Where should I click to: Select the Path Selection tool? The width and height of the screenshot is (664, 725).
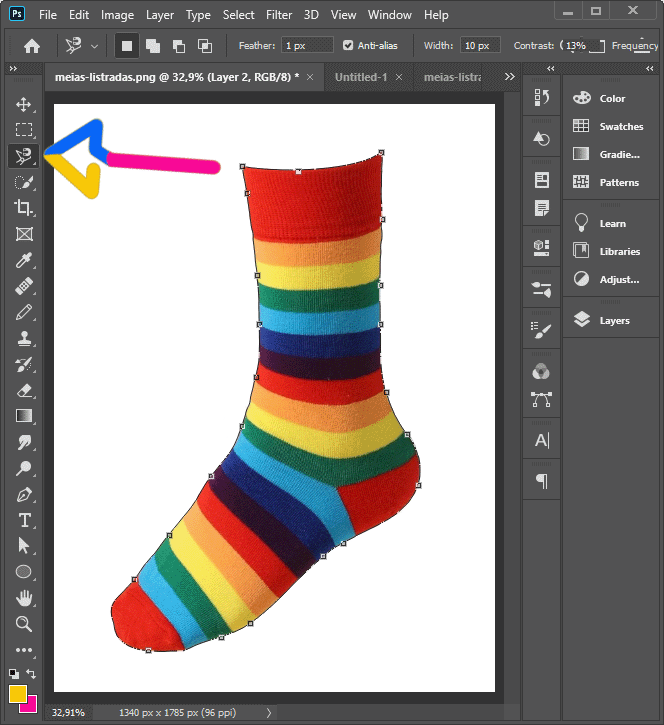[x=24, y=546]
